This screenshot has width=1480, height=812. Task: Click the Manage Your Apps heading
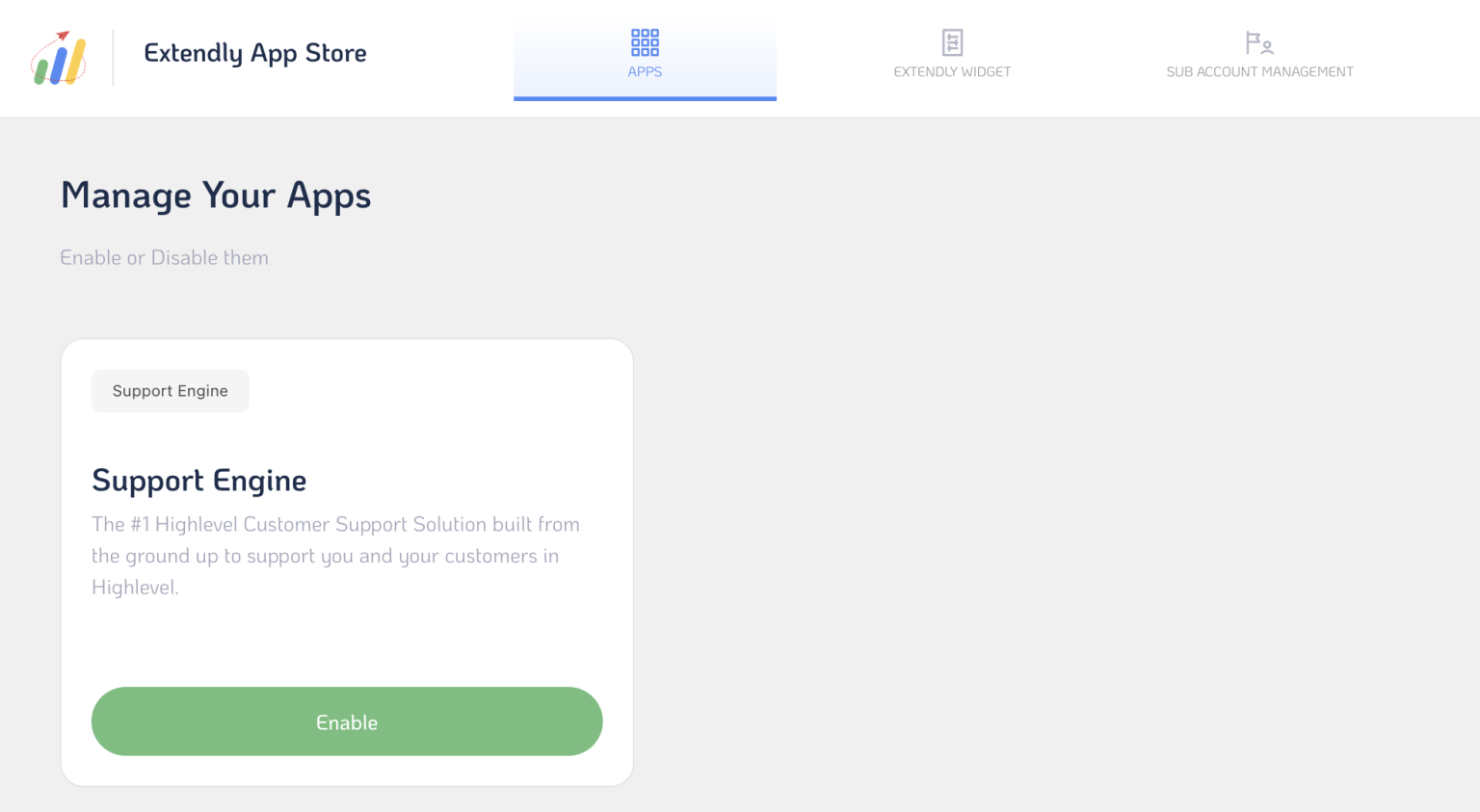point(216,196)
